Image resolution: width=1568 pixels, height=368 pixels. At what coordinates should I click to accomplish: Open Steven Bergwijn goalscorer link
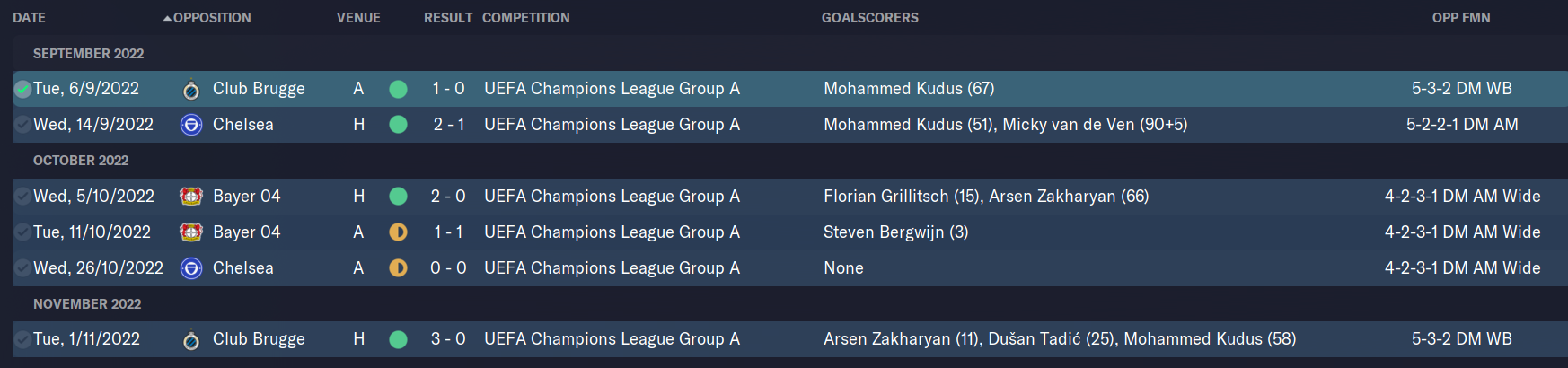[x=896, y=232]
